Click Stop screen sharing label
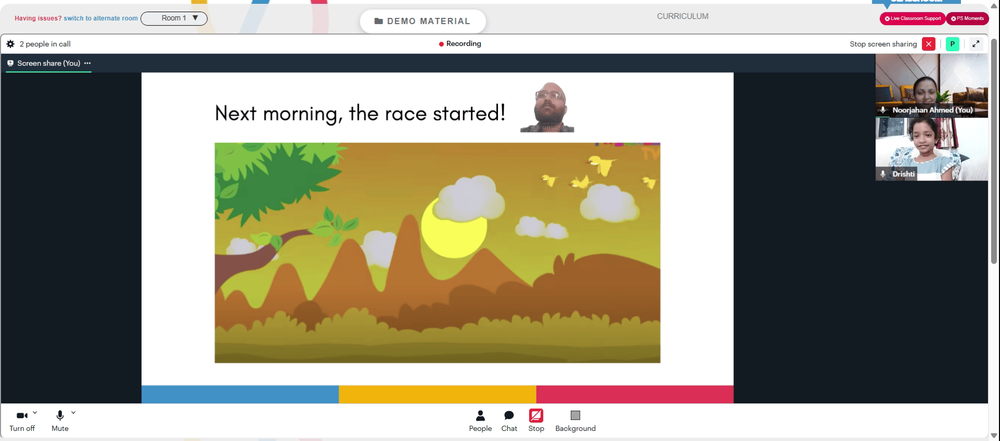 point(883,44)
